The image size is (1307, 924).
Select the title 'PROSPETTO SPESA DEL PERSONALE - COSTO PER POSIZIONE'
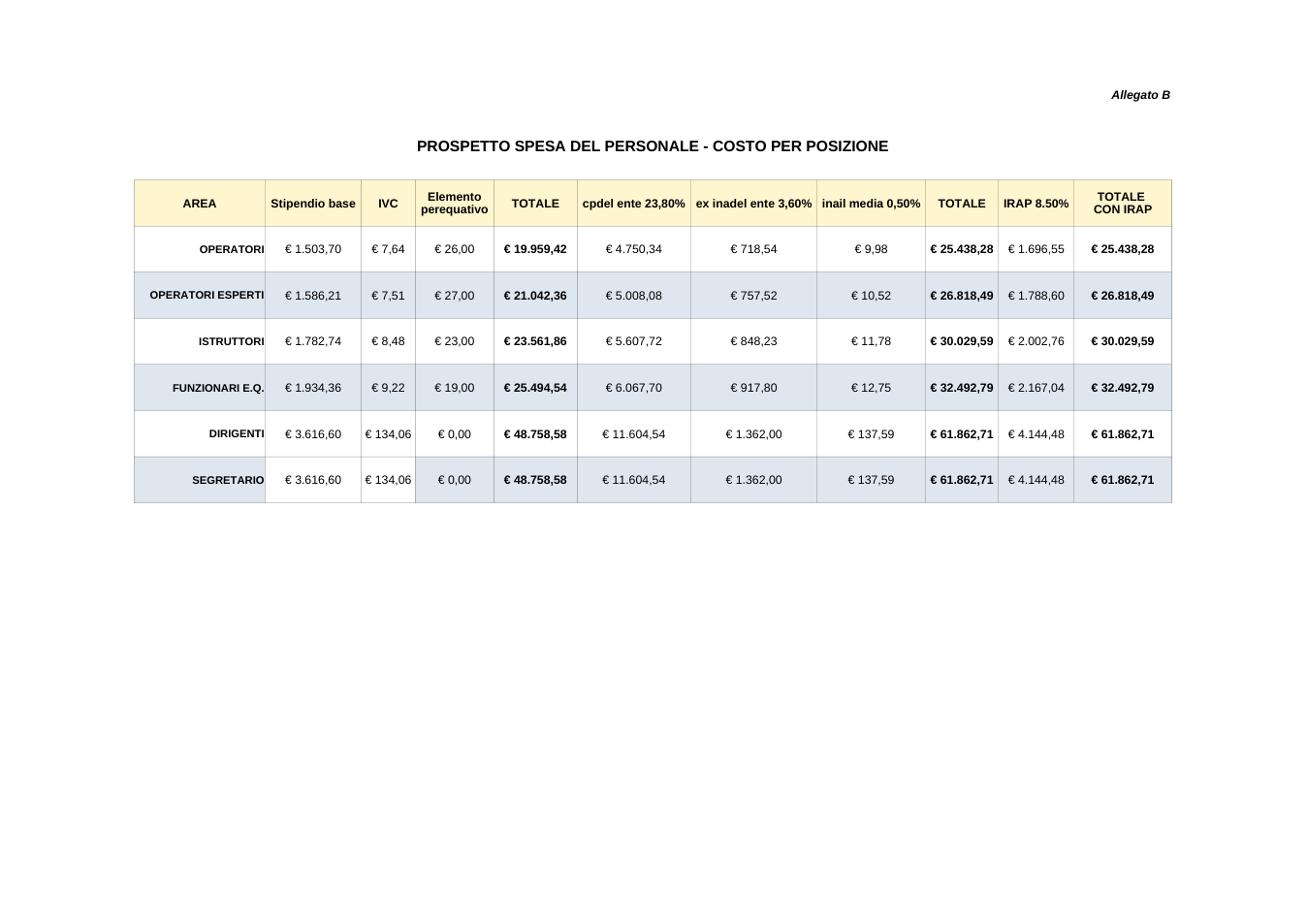[x=653, y=146]
